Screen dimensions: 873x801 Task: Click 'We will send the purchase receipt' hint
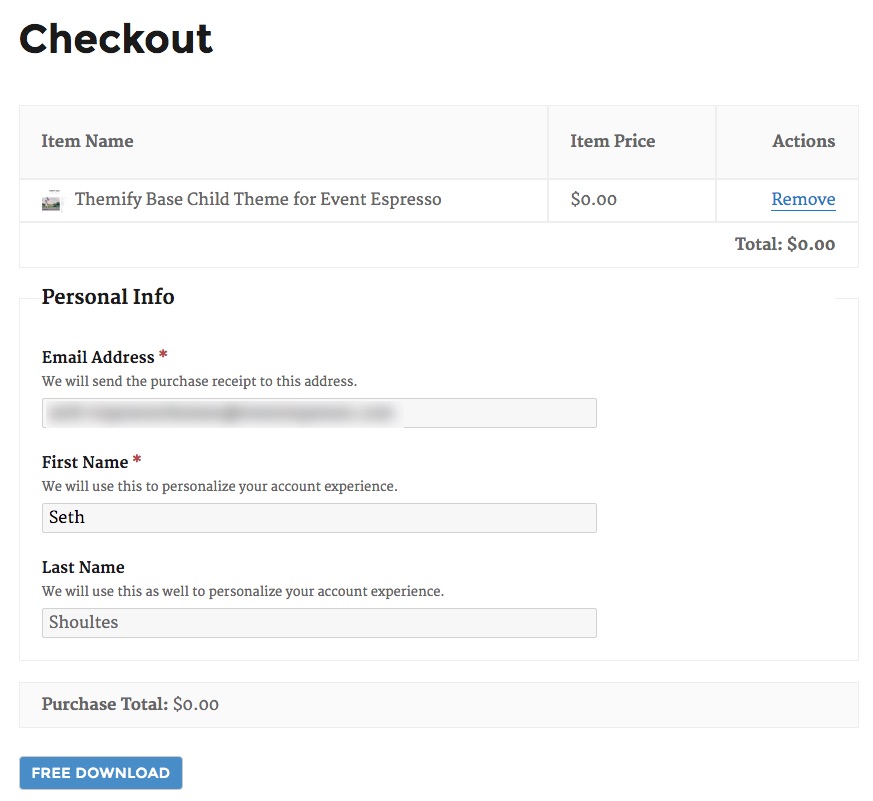[x=199, y=381]
